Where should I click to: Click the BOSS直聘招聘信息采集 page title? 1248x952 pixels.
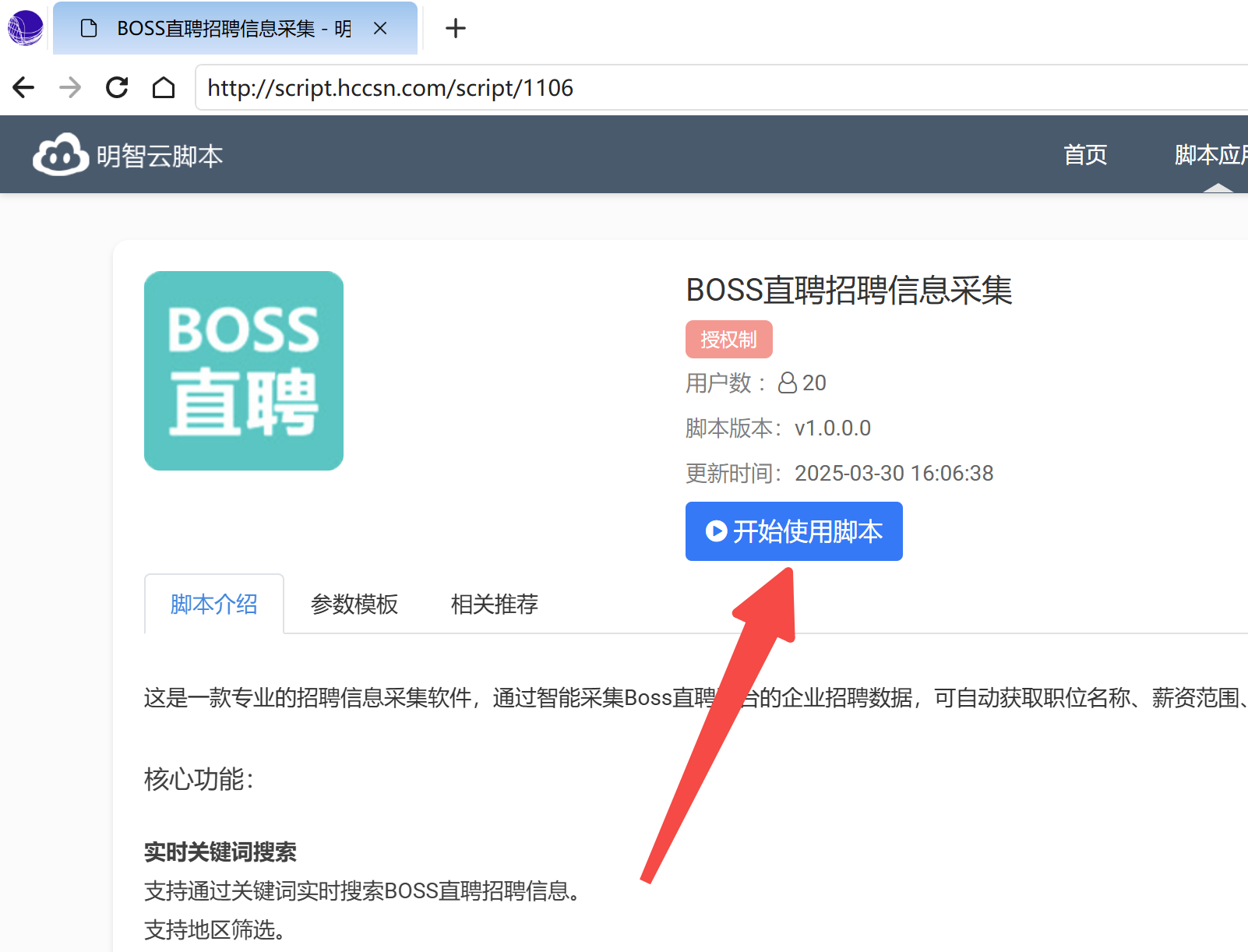pyautogui.click(x=849, y=291)
